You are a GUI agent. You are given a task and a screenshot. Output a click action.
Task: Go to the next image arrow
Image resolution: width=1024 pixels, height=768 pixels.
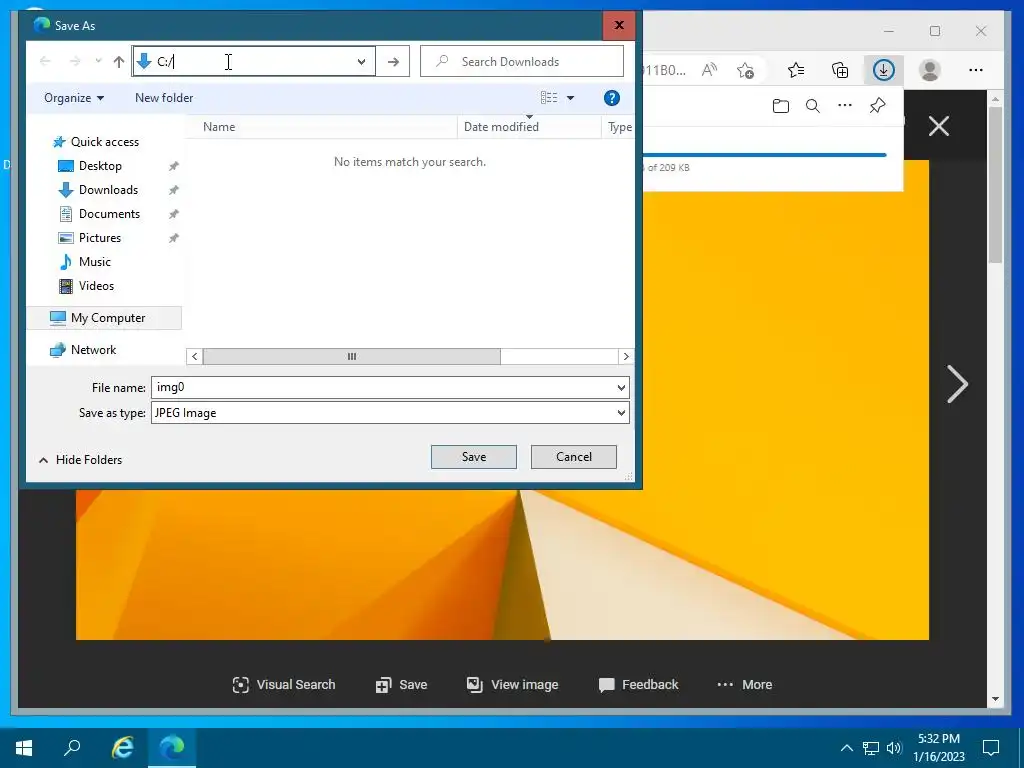point(957,384)
